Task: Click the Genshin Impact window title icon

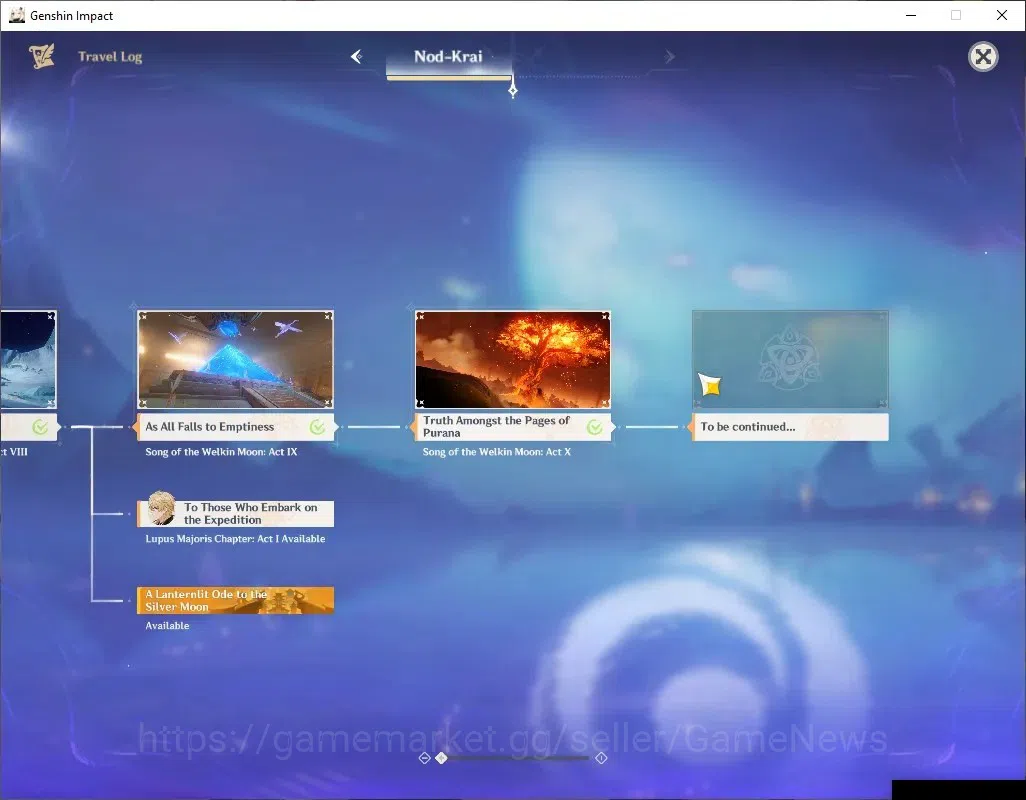Action: [x=17, y=15]
